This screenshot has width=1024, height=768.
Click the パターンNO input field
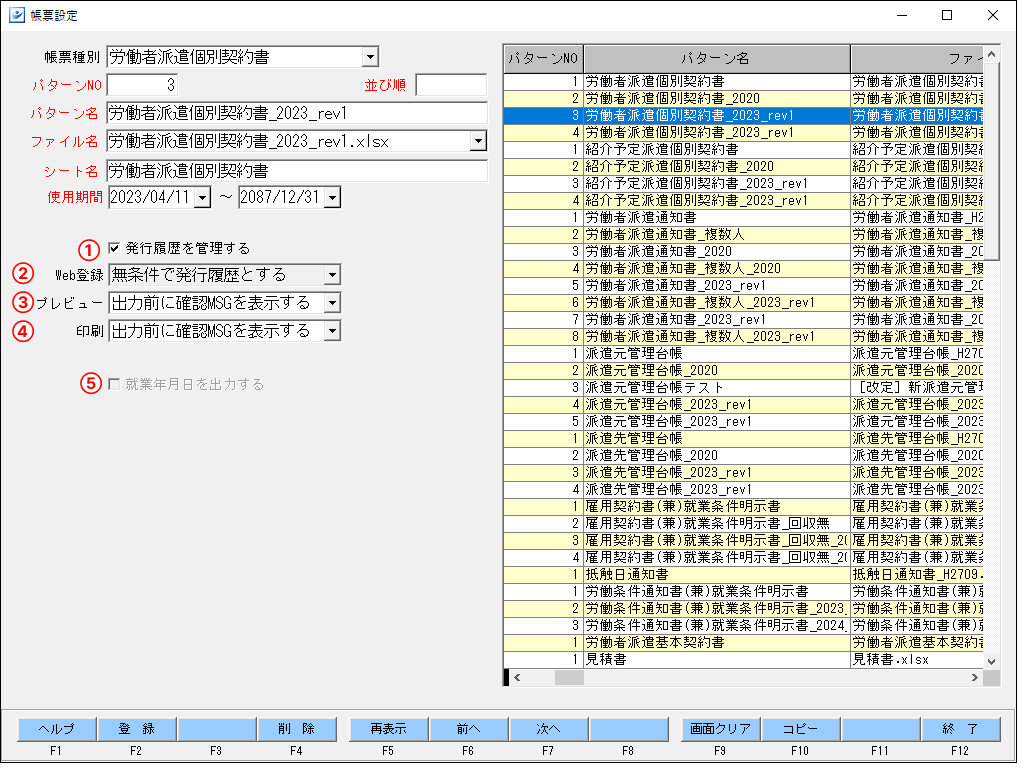(x=140, y=85)
